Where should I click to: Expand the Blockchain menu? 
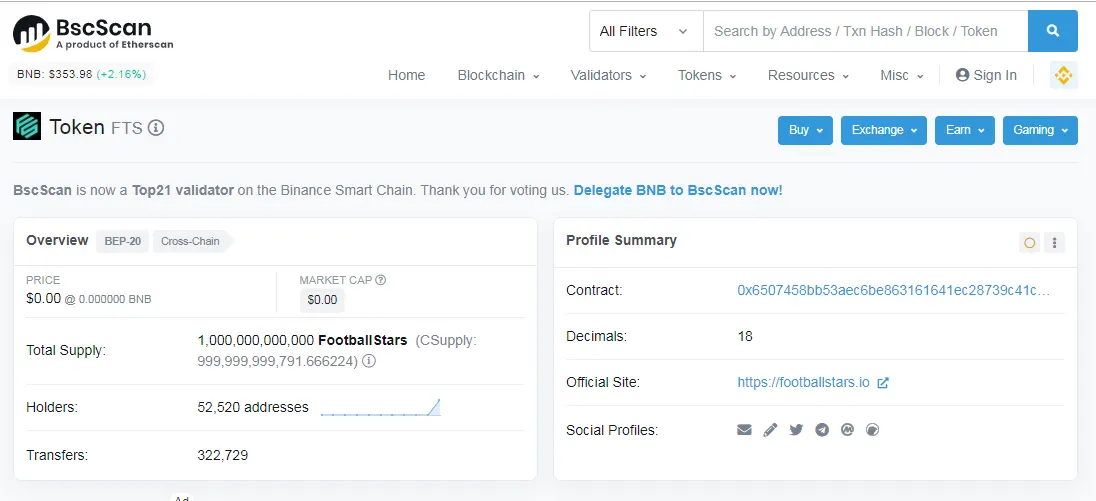[x=498, y=75]
